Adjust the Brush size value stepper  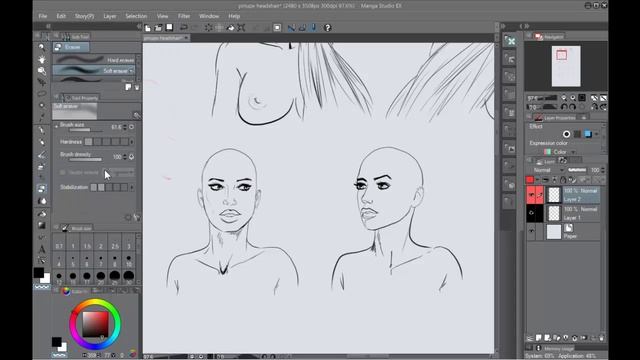[125, 127]
